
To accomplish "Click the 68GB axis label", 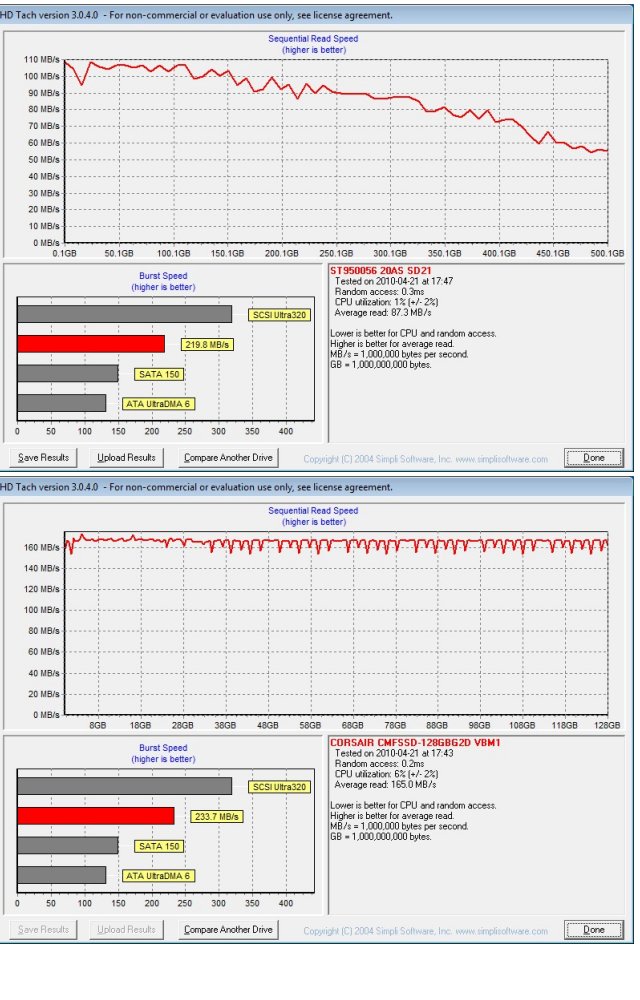I will [353, 725].
